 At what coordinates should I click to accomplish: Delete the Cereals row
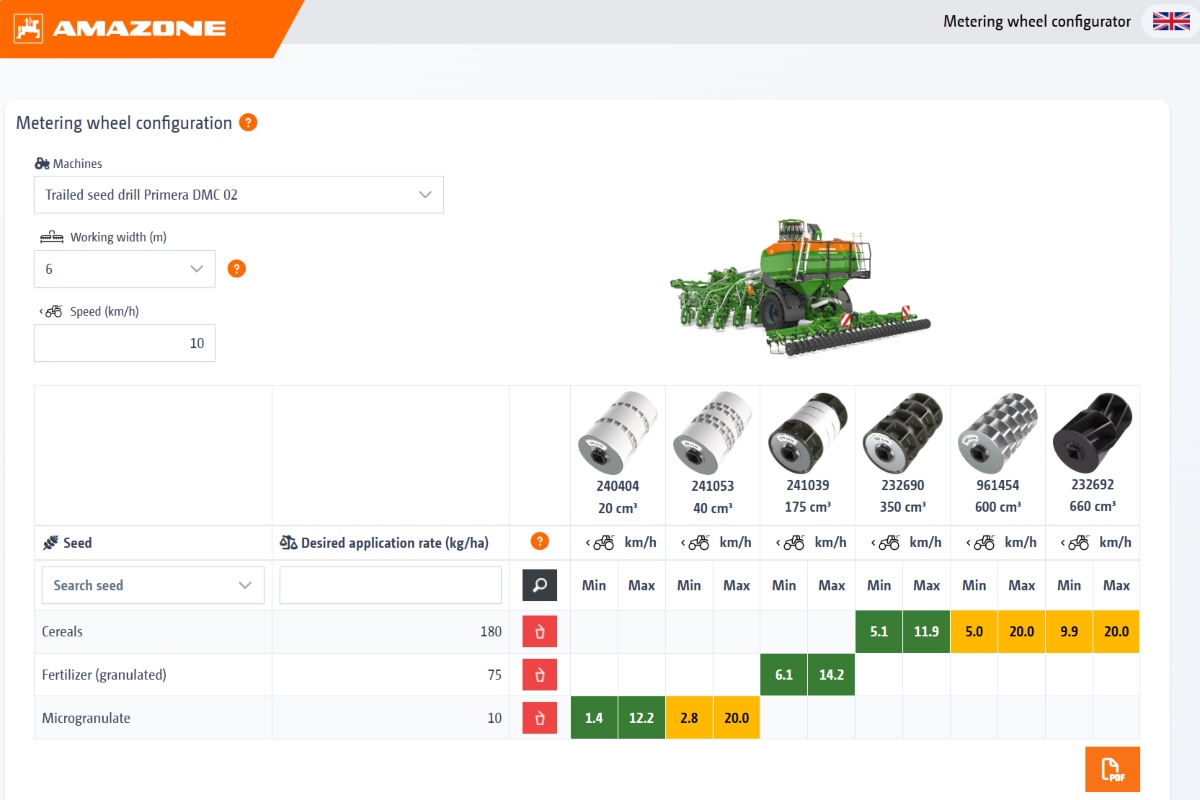click(x=540, y=632)
